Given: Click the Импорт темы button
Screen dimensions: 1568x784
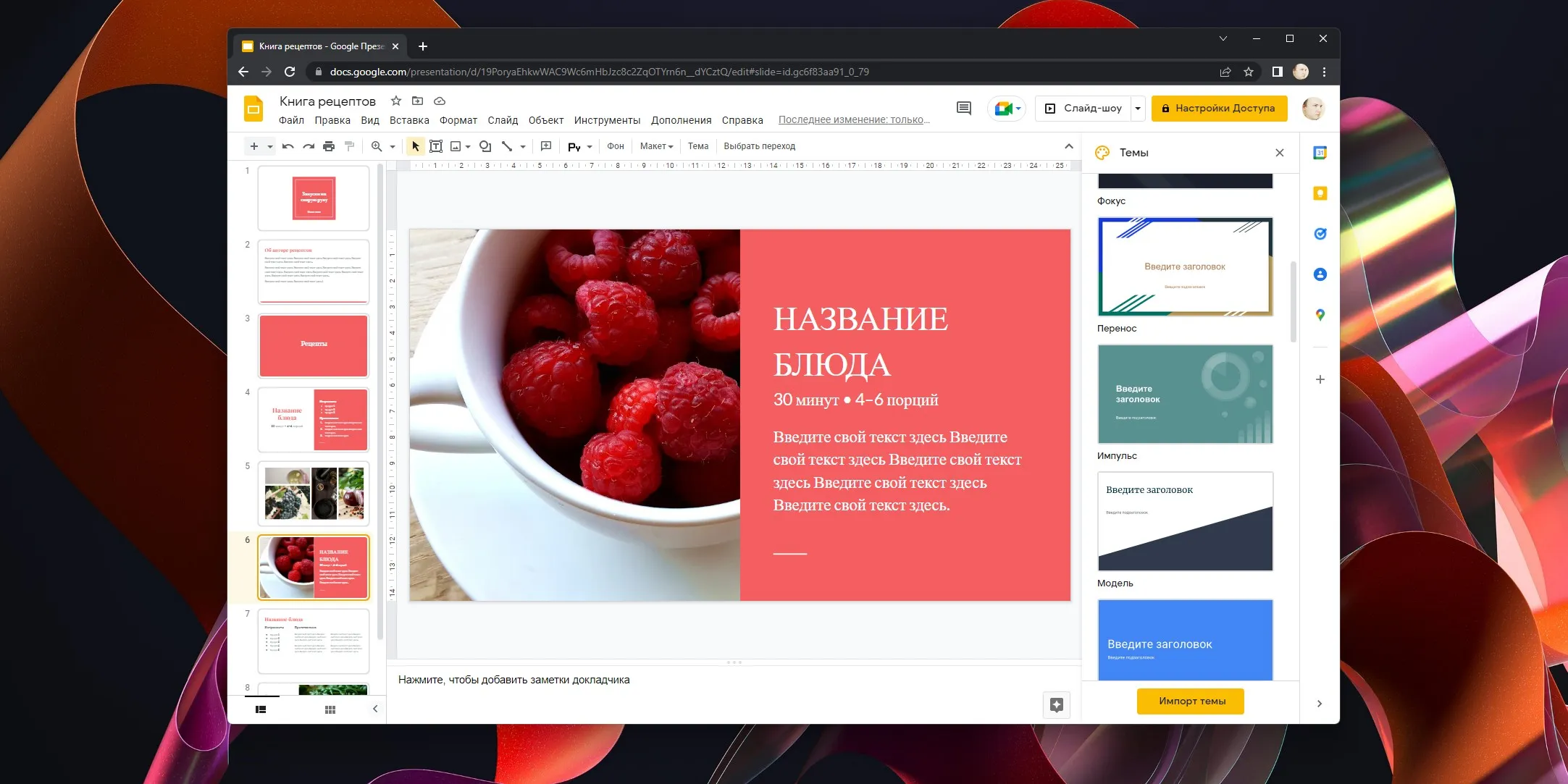Looking at the screenshot, I should coord(1191,701).
